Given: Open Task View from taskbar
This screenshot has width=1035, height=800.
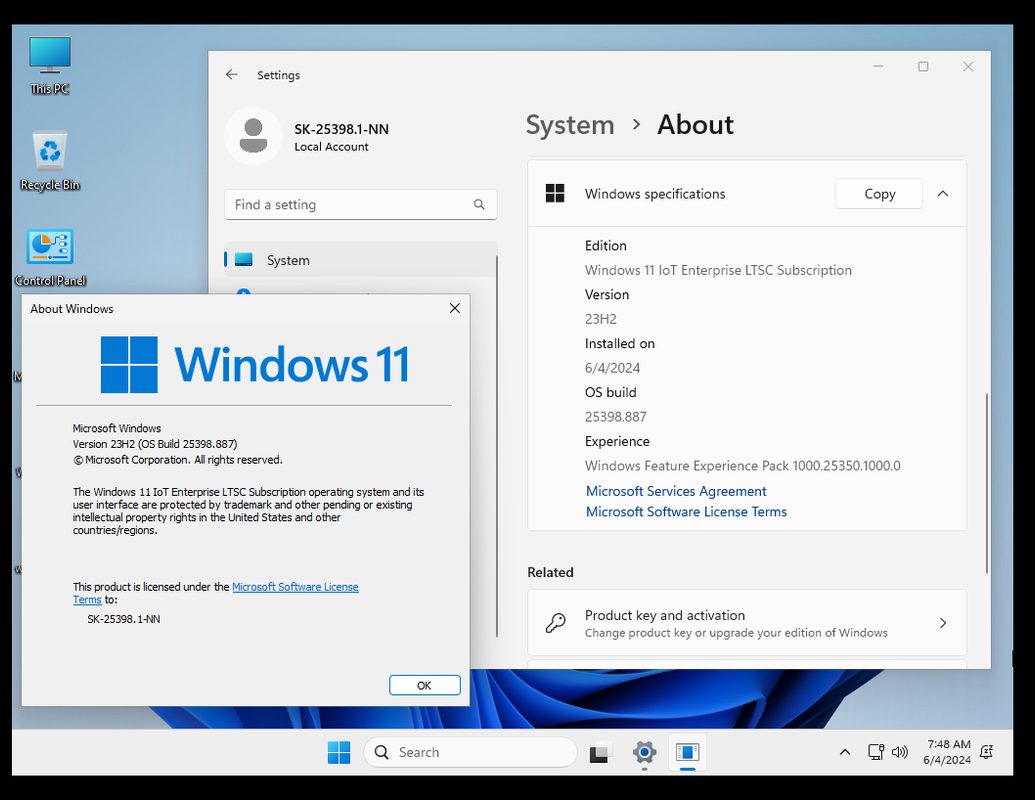Looking at the screenshot, I should (x=600, y=752).
